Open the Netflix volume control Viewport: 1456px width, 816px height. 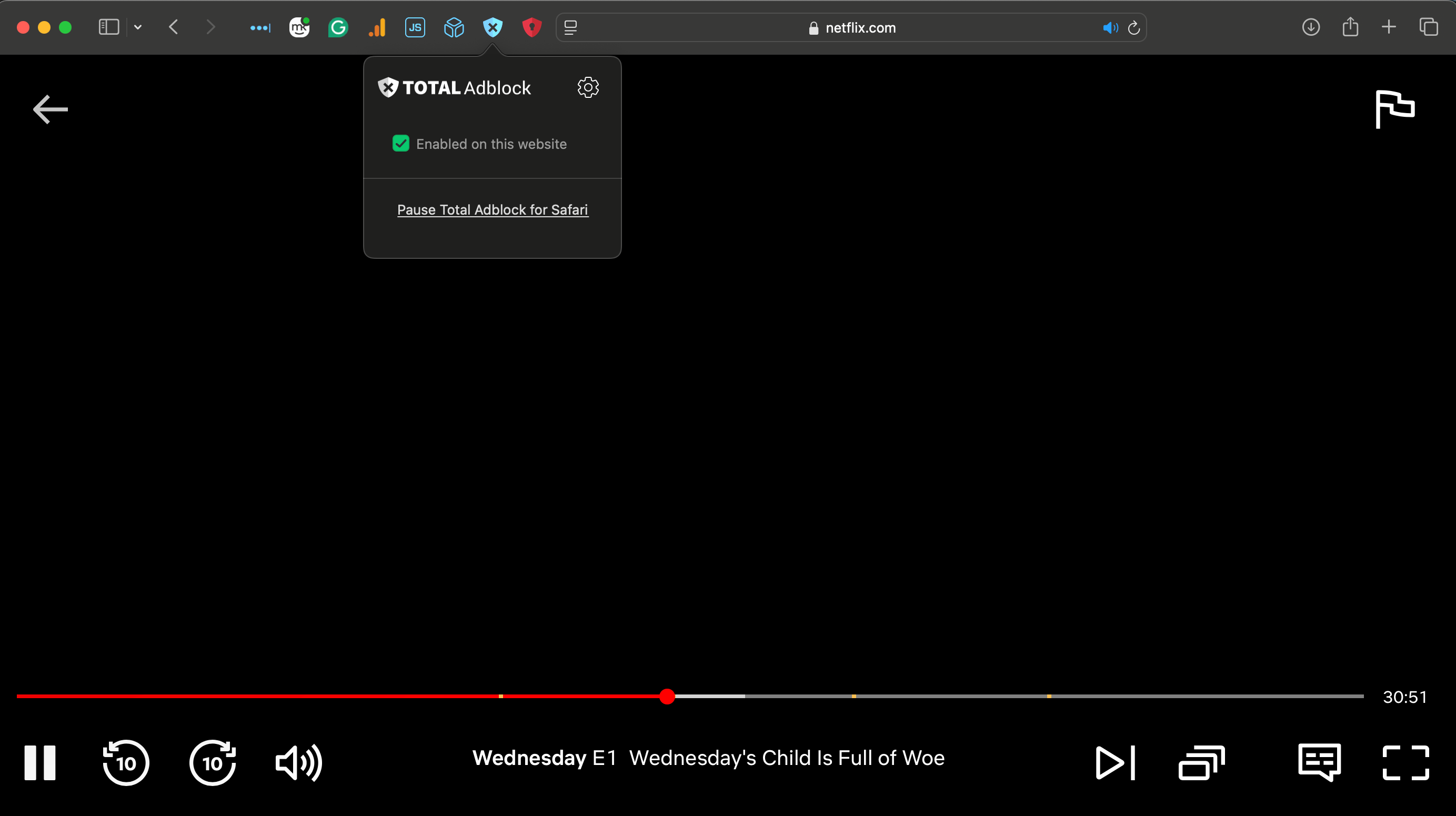[298, 762]
